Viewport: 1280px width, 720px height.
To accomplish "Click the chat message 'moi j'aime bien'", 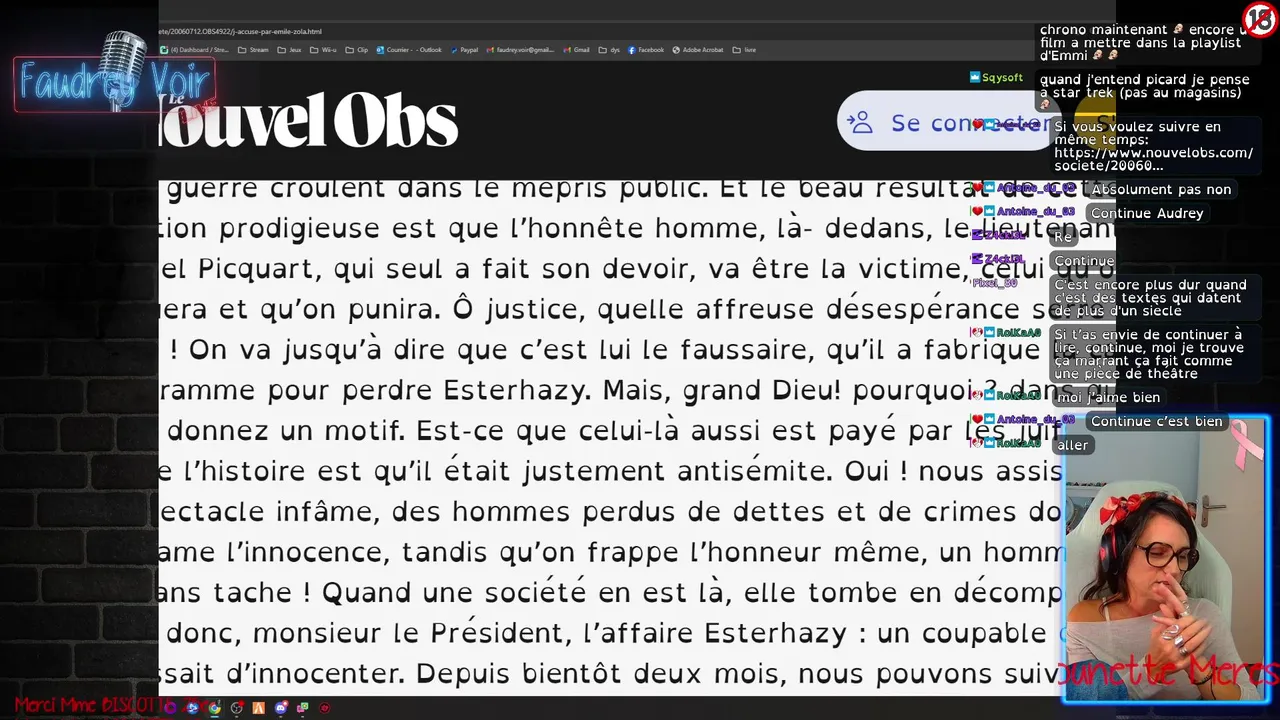I will pyautogui.click(x=1108, y=397).
